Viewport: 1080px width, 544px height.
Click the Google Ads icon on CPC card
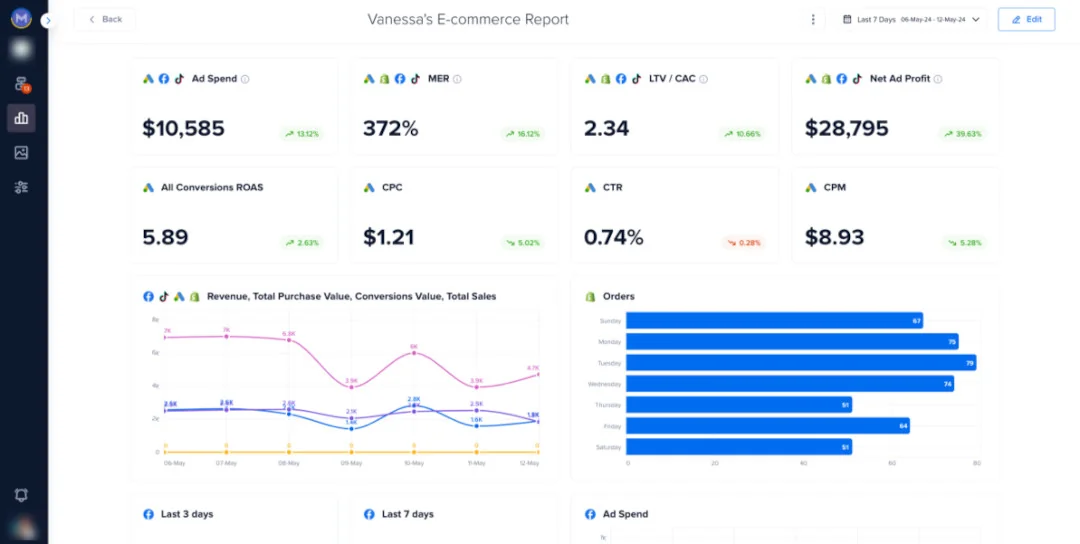pyautogui.click(x=369, y=187)
